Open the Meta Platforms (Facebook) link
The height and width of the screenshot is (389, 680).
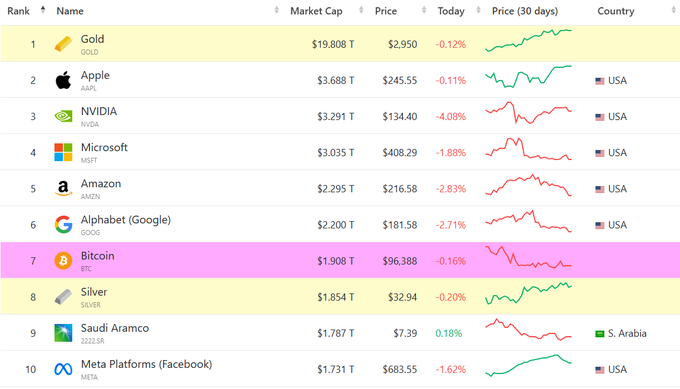[147, 364]
